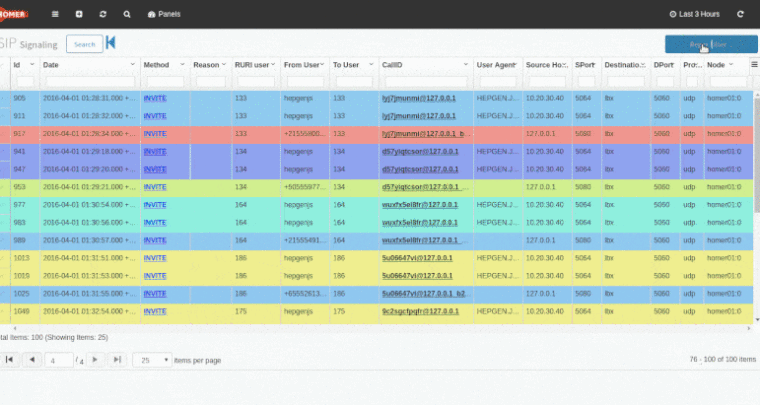The image size is (760, 405).
Task: Click the refresh icon beside the search icon
Action: (103, 15)
